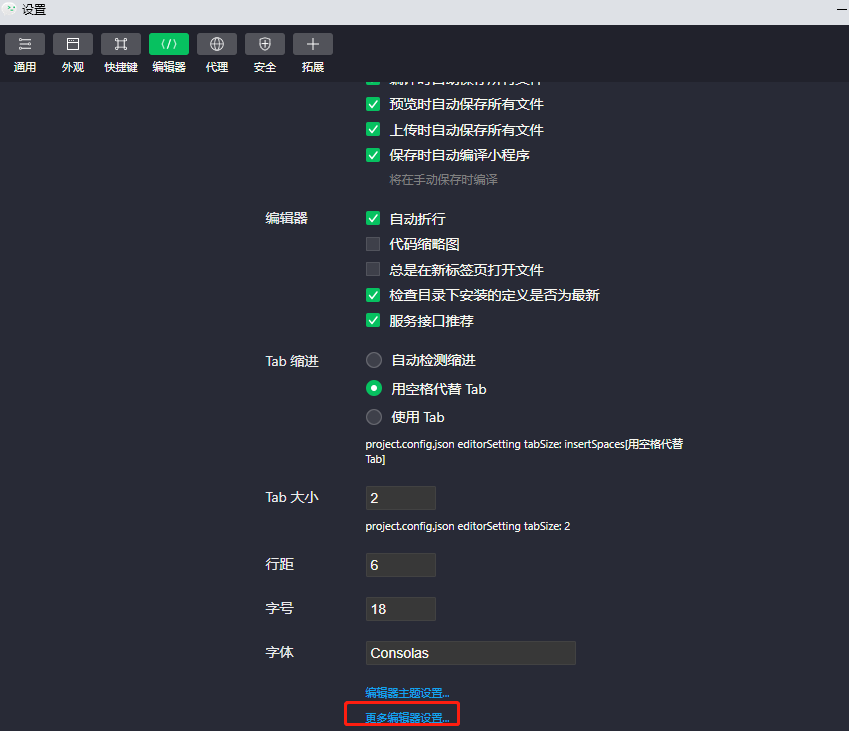Screen dimensions: 849x731
Task: Toggle 预览时自动保存所有文件 checkbox
Action: [x=373, y=104]
